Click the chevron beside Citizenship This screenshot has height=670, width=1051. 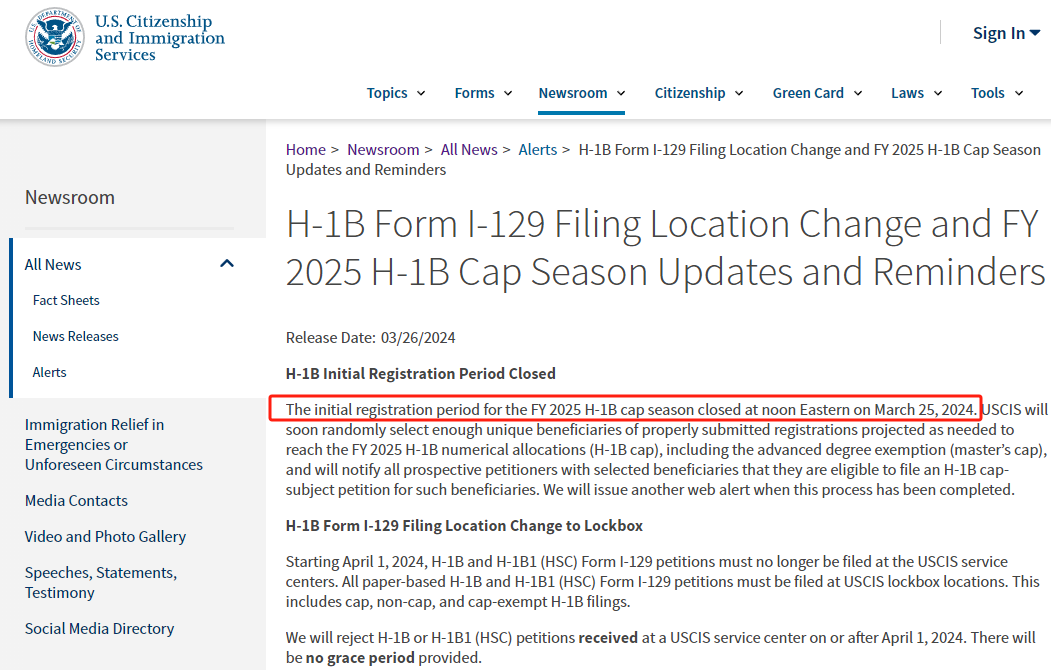point(739,93)
